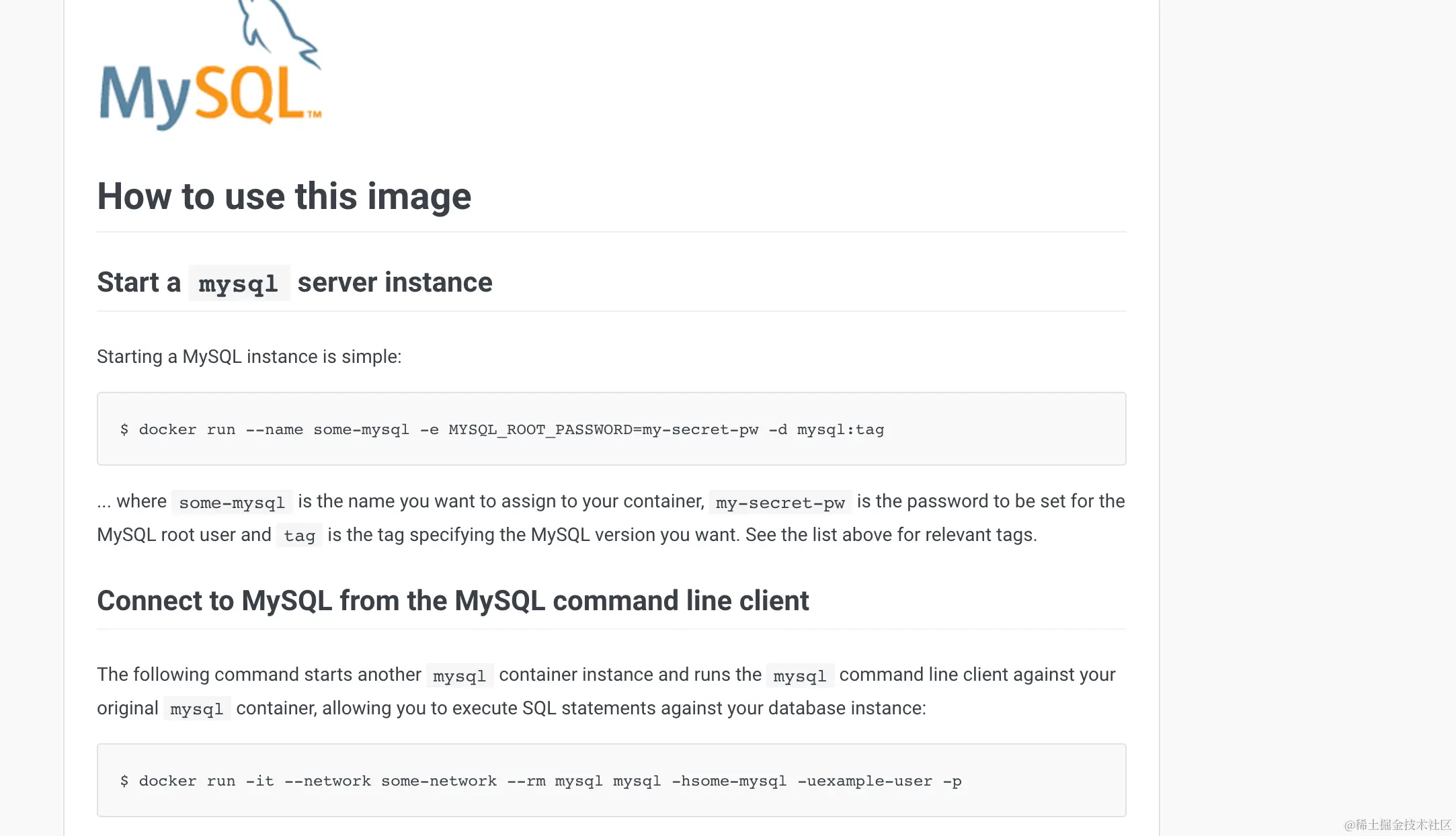
Task: Click 'Connect to MySQL from the MySQL command line client' heading
Action: [452, 600]
